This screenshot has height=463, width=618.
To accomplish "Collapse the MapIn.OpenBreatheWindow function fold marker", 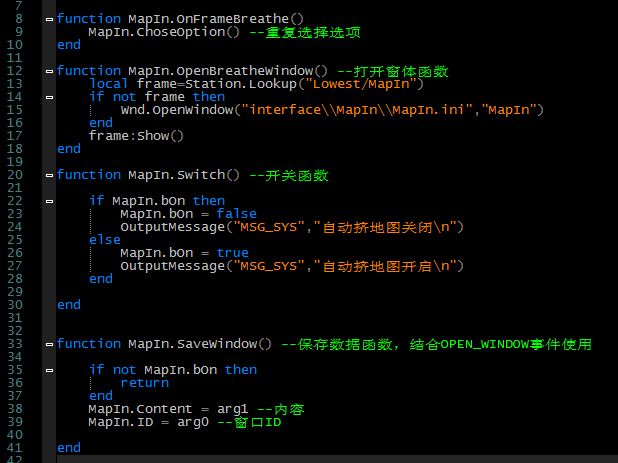I will pyautogui.click(x=49, y=71).
